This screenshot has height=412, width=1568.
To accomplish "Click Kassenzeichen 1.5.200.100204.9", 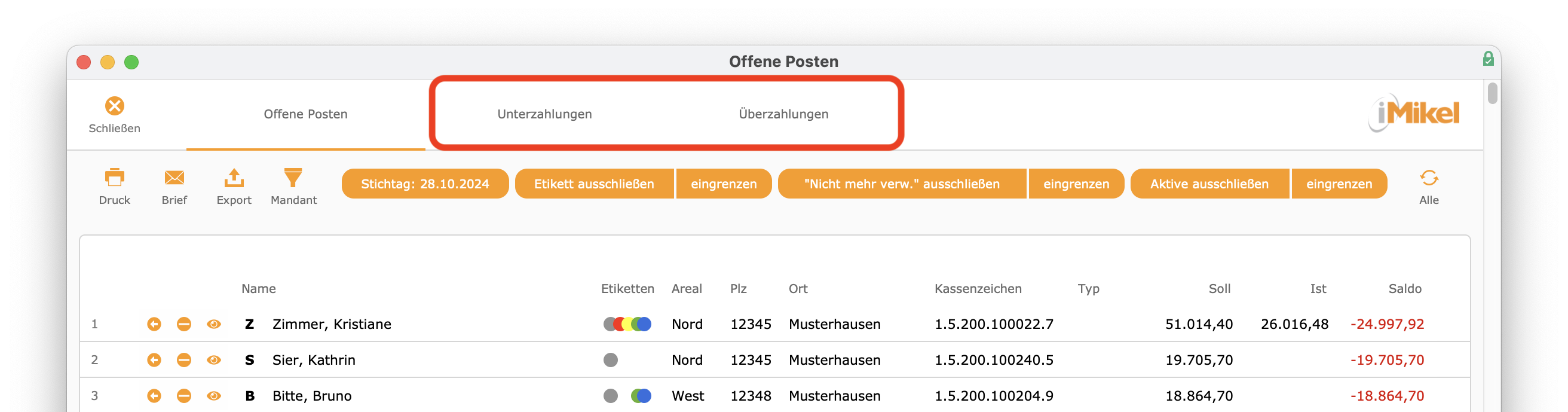I will click(x=994, y=396).
